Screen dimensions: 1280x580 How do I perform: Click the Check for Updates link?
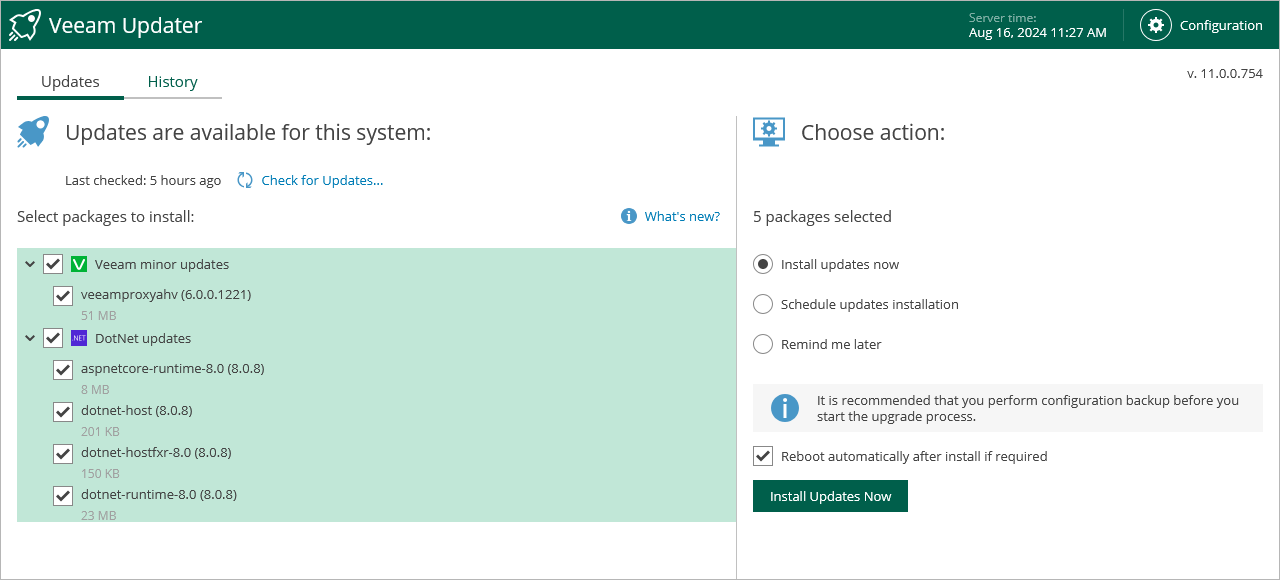[x=322, y=180]
